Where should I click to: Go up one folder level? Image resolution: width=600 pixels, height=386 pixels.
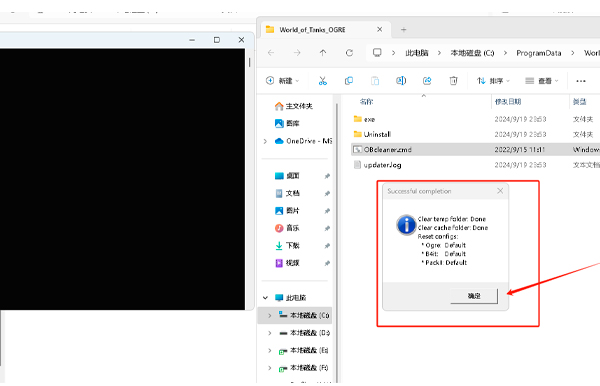tap(323, 53)
